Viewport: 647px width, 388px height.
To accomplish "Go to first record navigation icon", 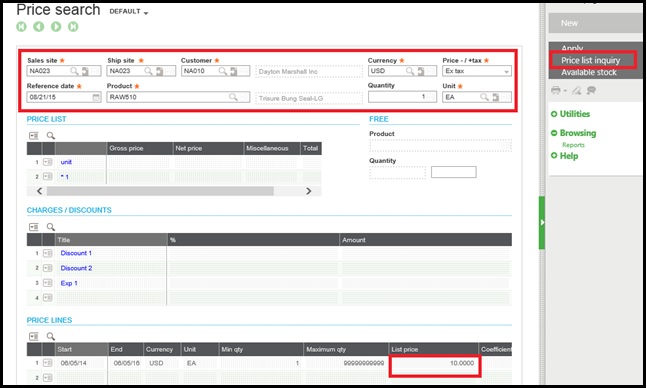I will click(21, 27).
